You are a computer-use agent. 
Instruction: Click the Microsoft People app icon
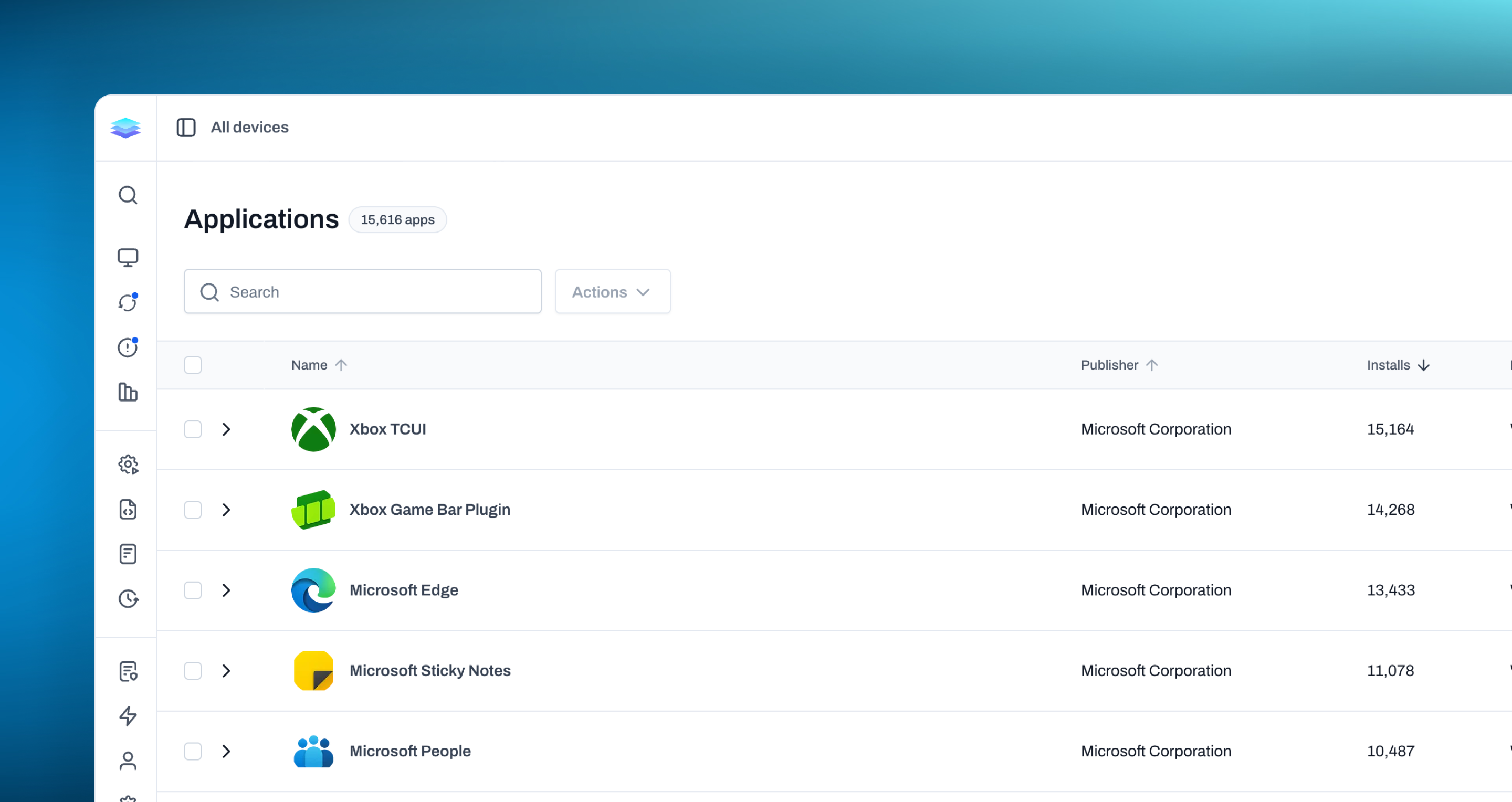313,751
